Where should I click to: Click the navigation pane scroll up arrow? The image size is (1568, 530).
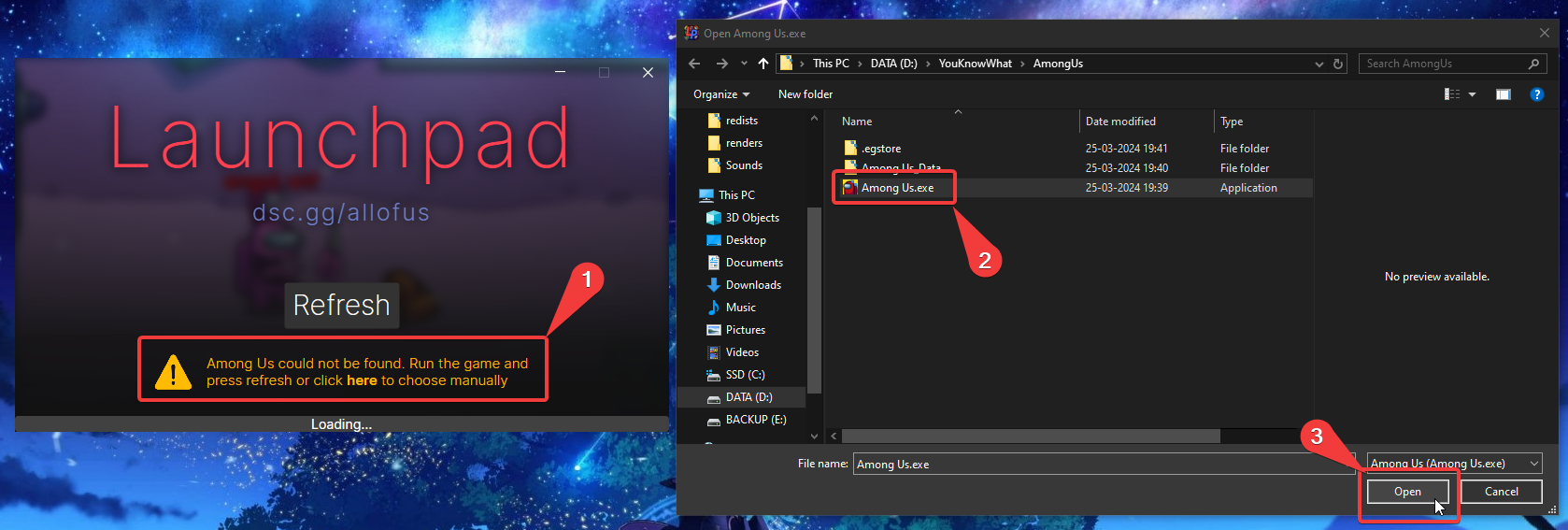(814, 119)
